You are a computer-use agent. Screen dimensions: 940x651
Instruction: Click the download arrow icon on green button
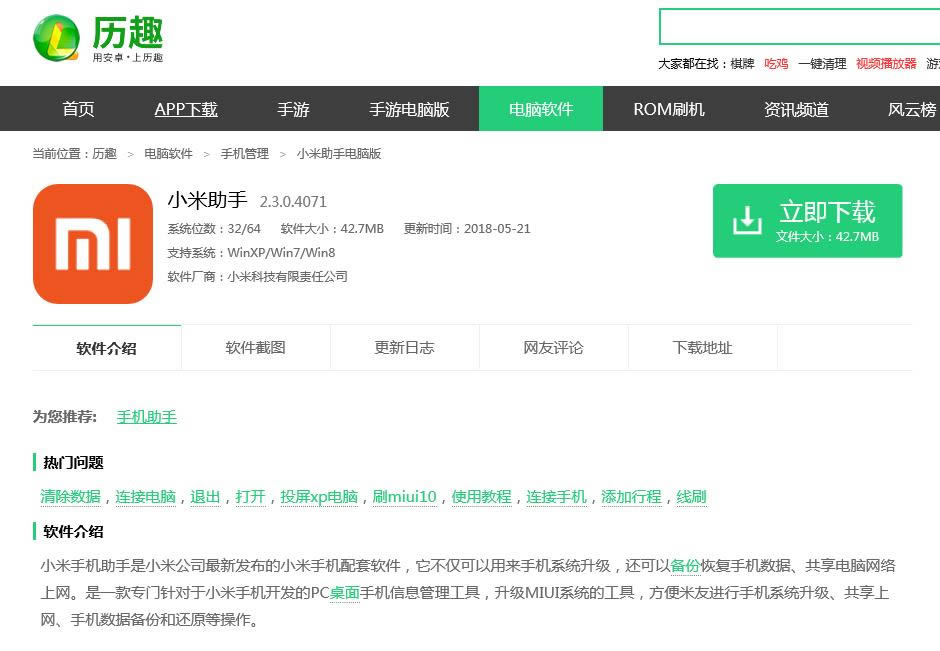pos(747,221)
